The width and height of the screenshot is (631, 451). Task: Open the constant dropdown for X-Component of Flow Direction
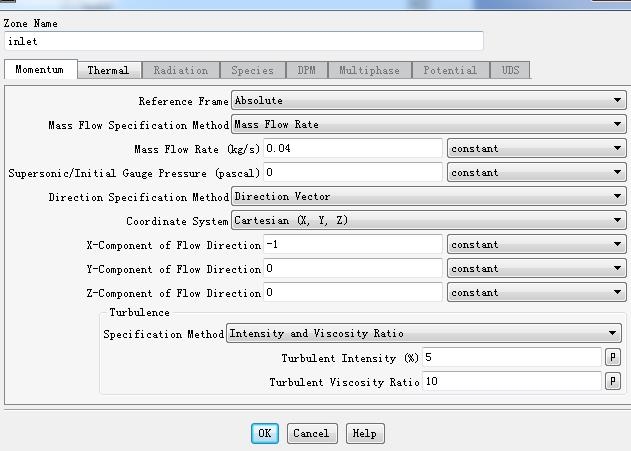(536, 245)
